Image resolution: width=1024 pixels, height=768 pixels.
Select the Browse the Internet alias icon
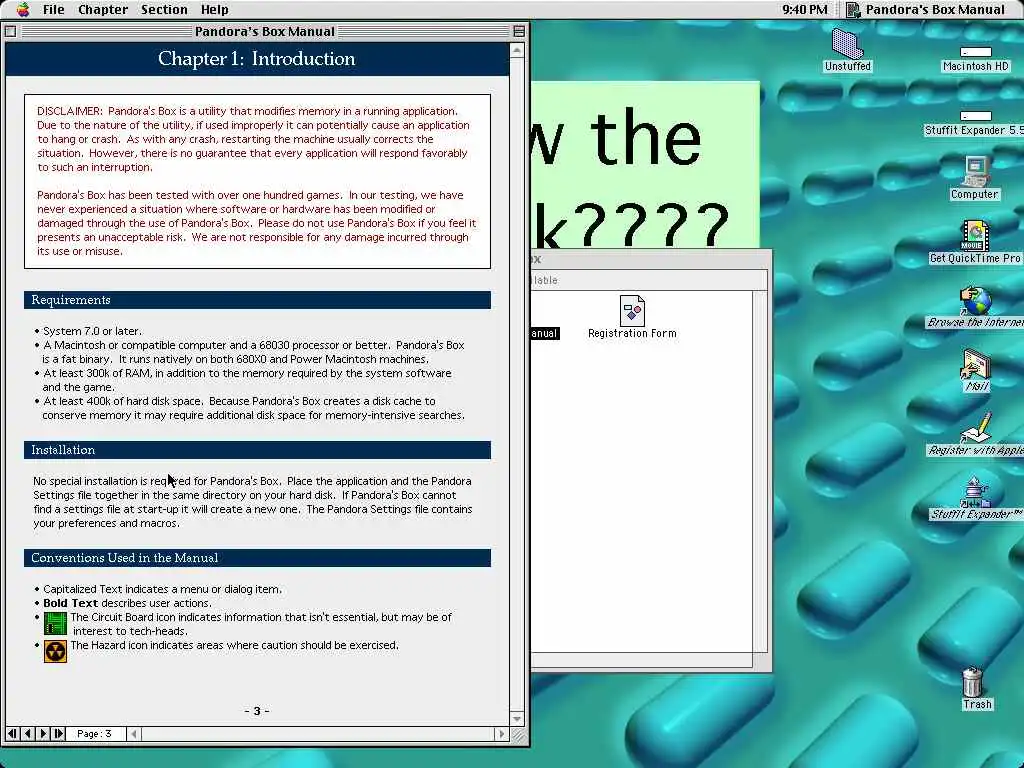point(975,300)
